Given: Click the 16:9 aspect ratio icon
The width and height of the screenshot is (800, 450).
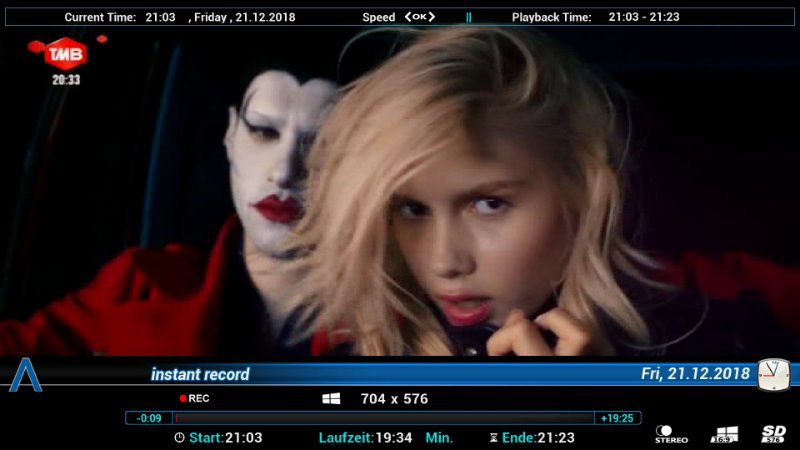Looking at the screenshot, I should coord(724,434).
